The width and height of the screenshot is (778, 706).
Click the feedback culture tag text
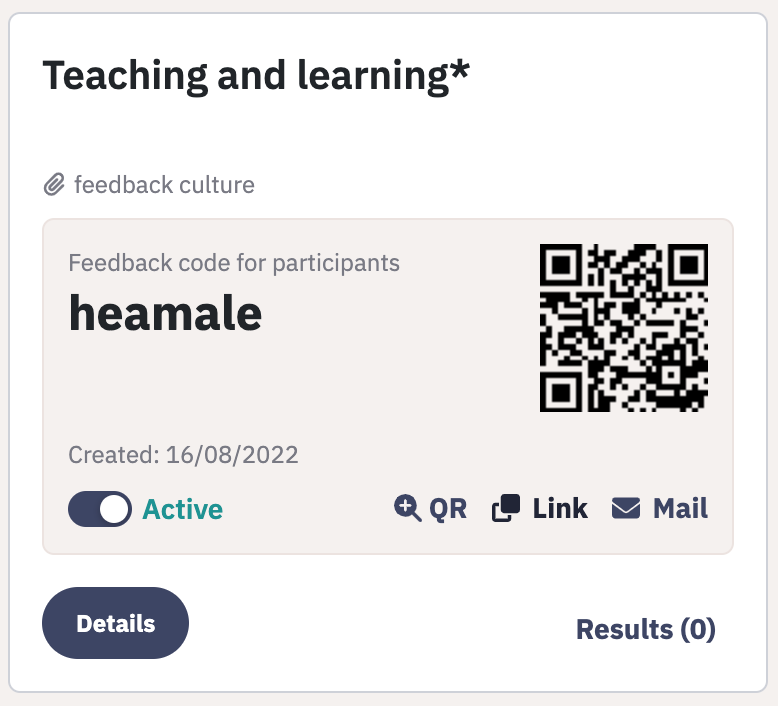pyautogui.click(x=164, y=185)
